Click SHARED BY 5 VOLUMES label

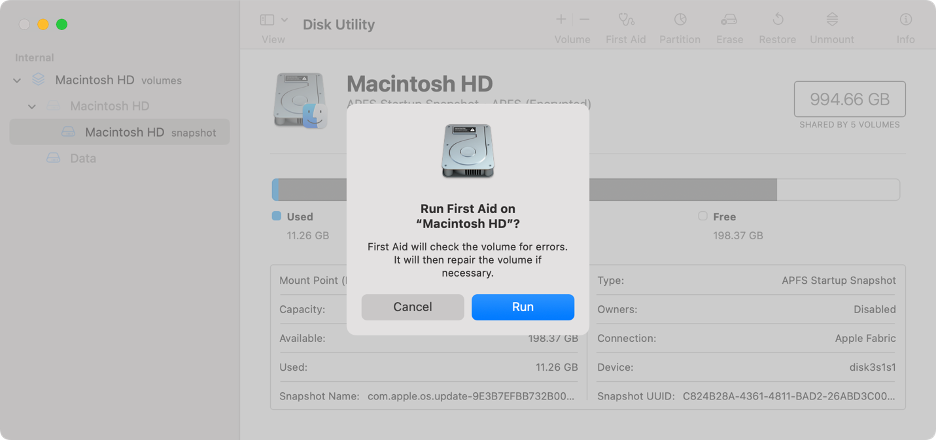pos(849,125)
